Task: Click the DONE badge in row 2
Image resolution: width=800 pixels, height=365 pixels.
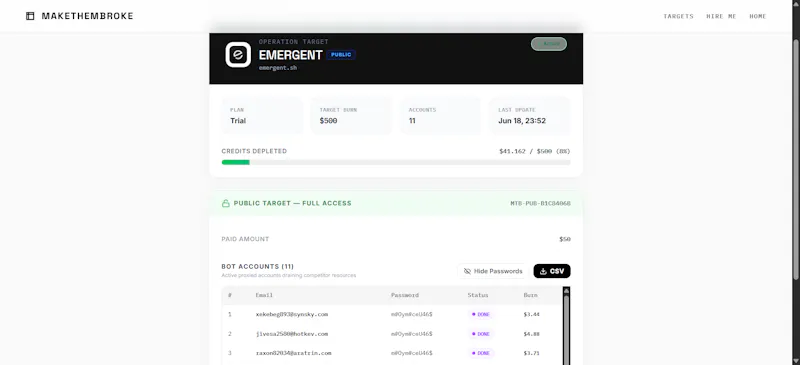Action: 481,334
